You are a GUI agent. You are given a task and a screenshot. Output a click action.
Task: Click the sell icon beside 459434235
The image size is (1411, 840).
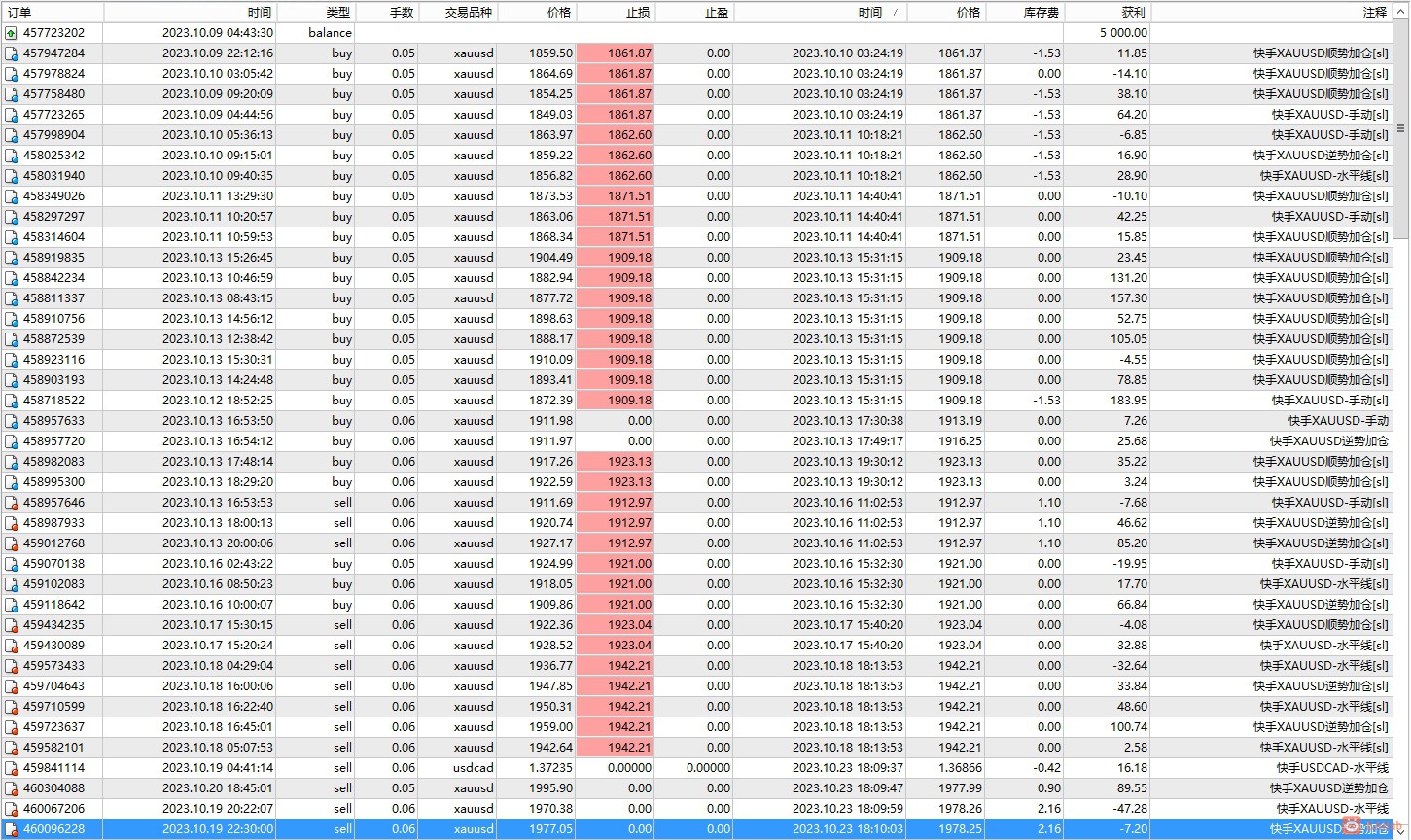pyautogui.click(x=12, y=625)
